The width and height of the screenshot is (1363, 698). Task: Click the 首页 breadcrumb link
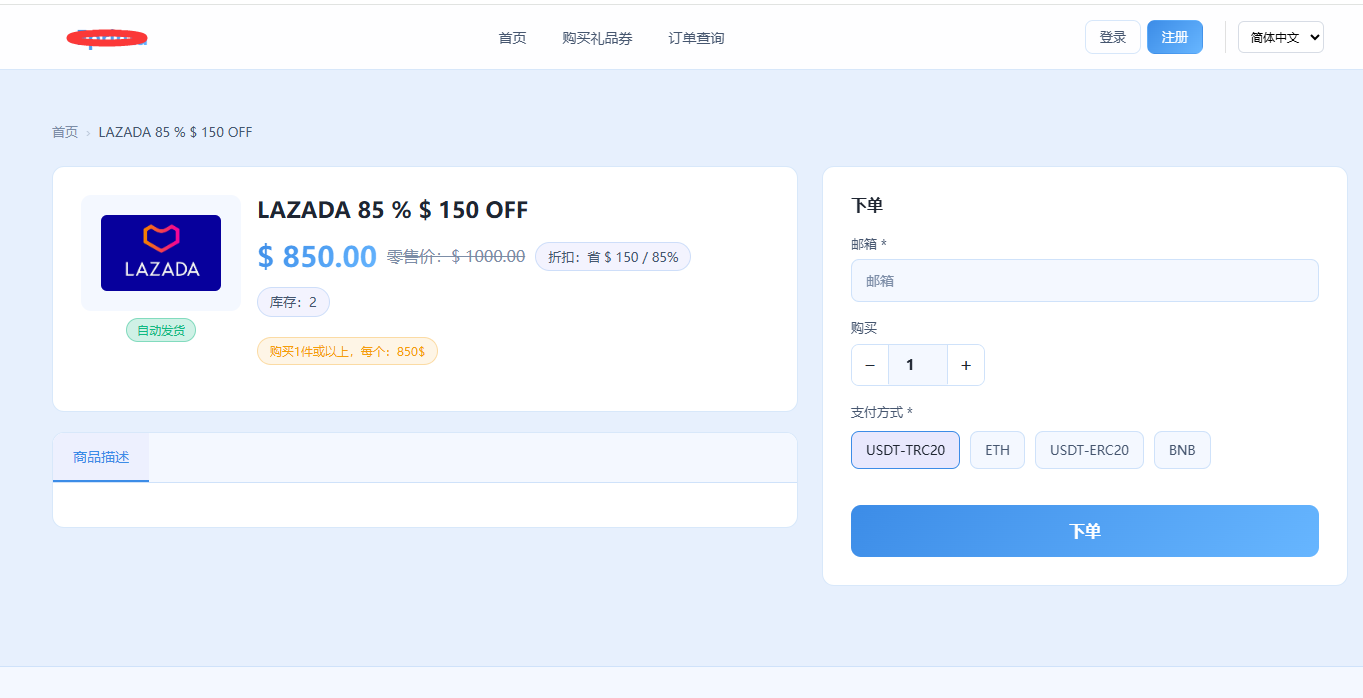[x=65, y=131]
